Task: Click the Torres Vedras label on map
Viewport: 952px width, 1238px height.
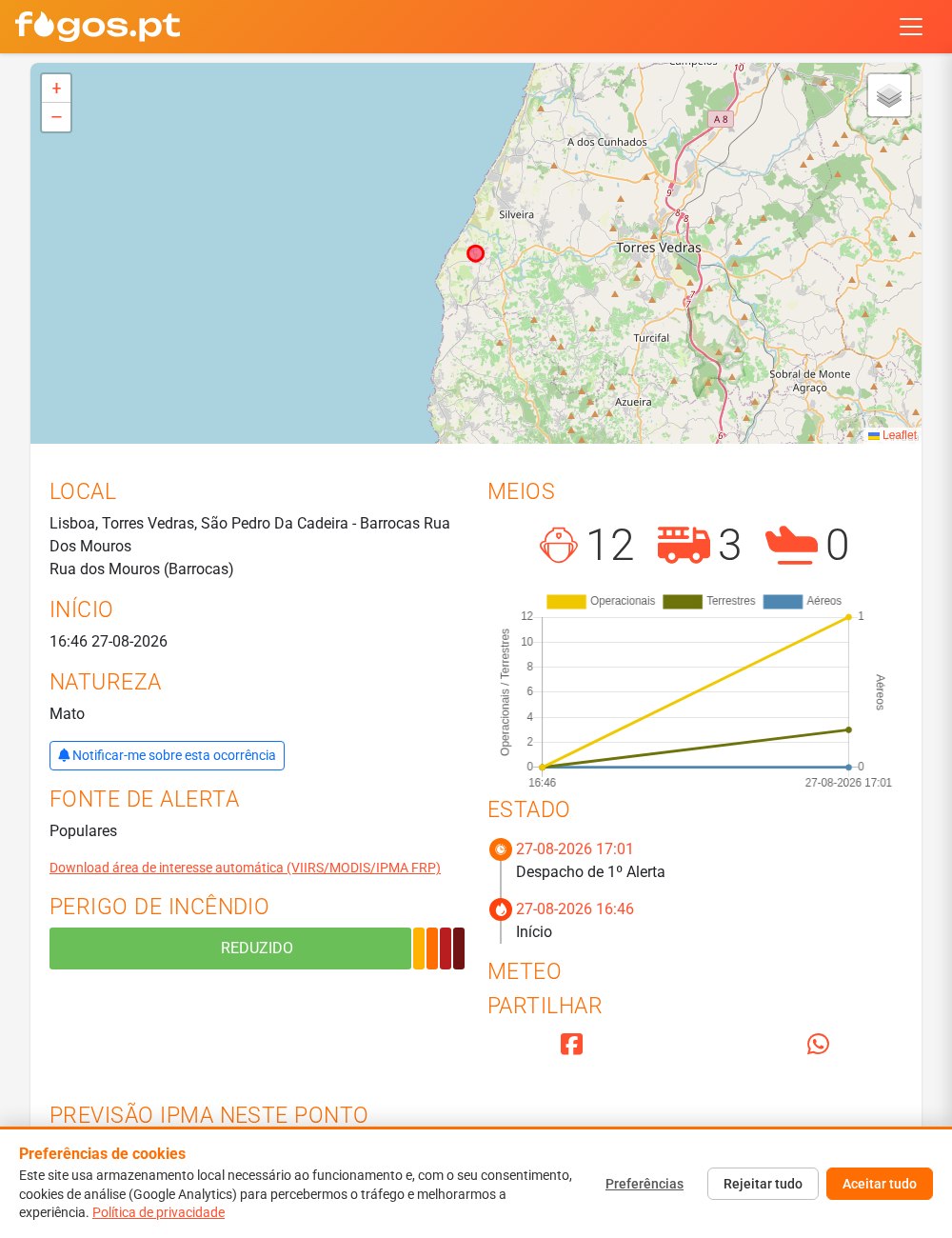Action: tap(659, 248)
